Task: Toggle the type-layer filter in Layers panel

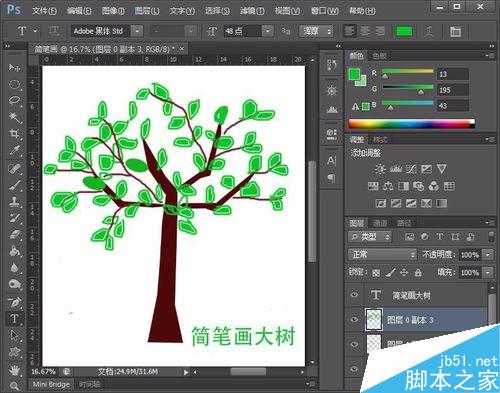Action: (x=440, y=237)
